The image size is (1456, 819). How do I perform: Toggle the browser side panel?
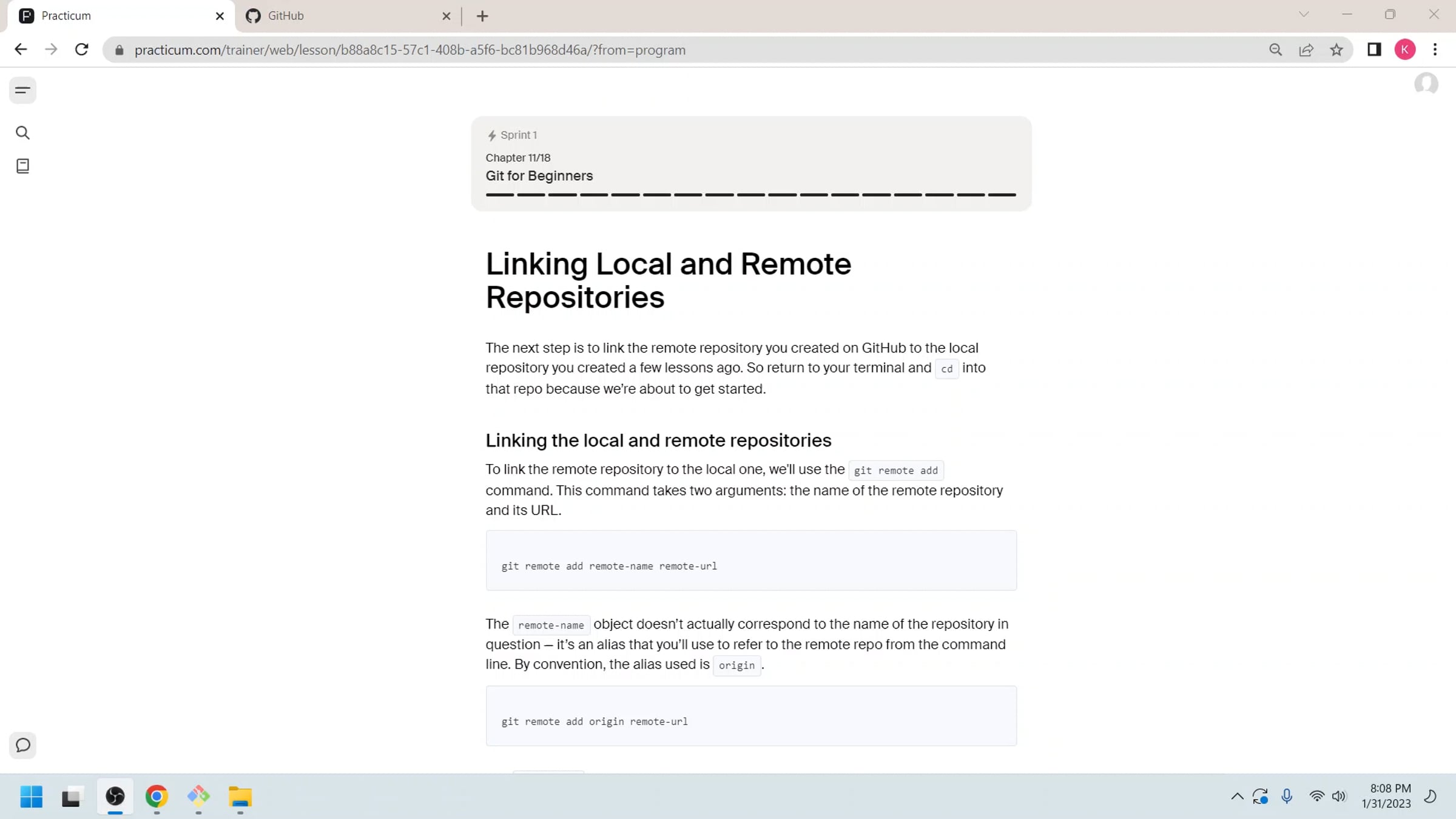tap(1374, 50)
